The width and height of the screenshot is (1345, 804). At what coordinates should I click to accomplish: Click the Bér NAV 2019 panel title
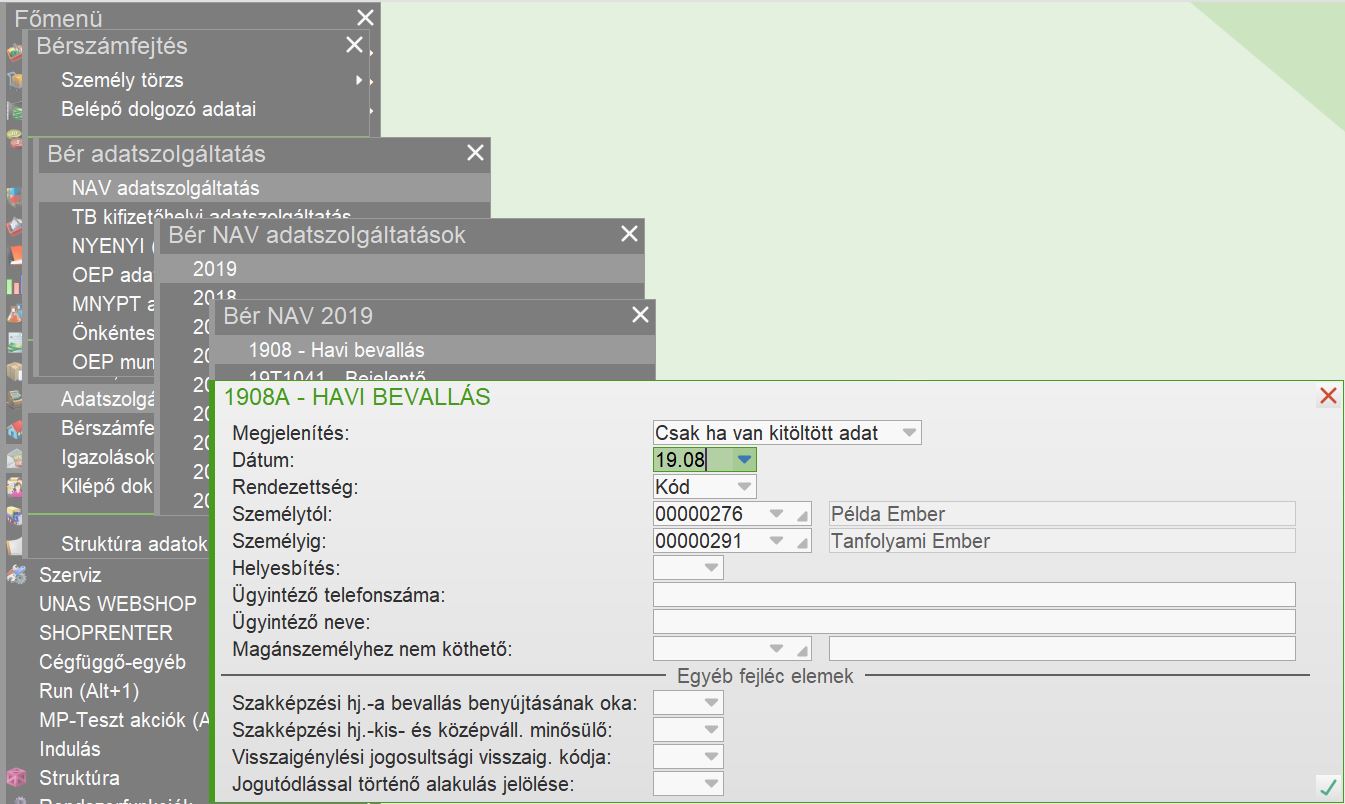298,316
